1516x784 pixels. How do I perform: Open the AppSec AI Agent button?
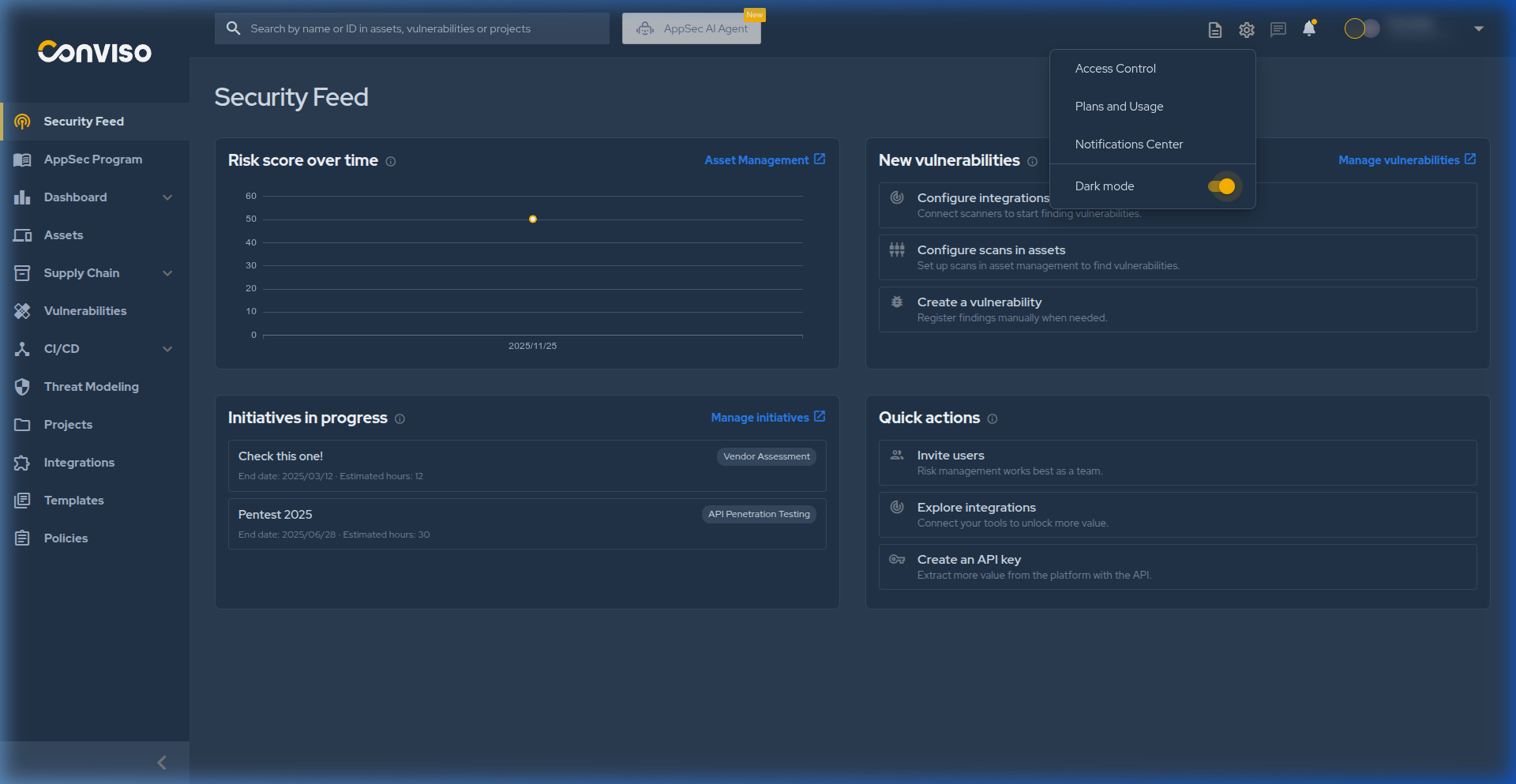[692, 29]
